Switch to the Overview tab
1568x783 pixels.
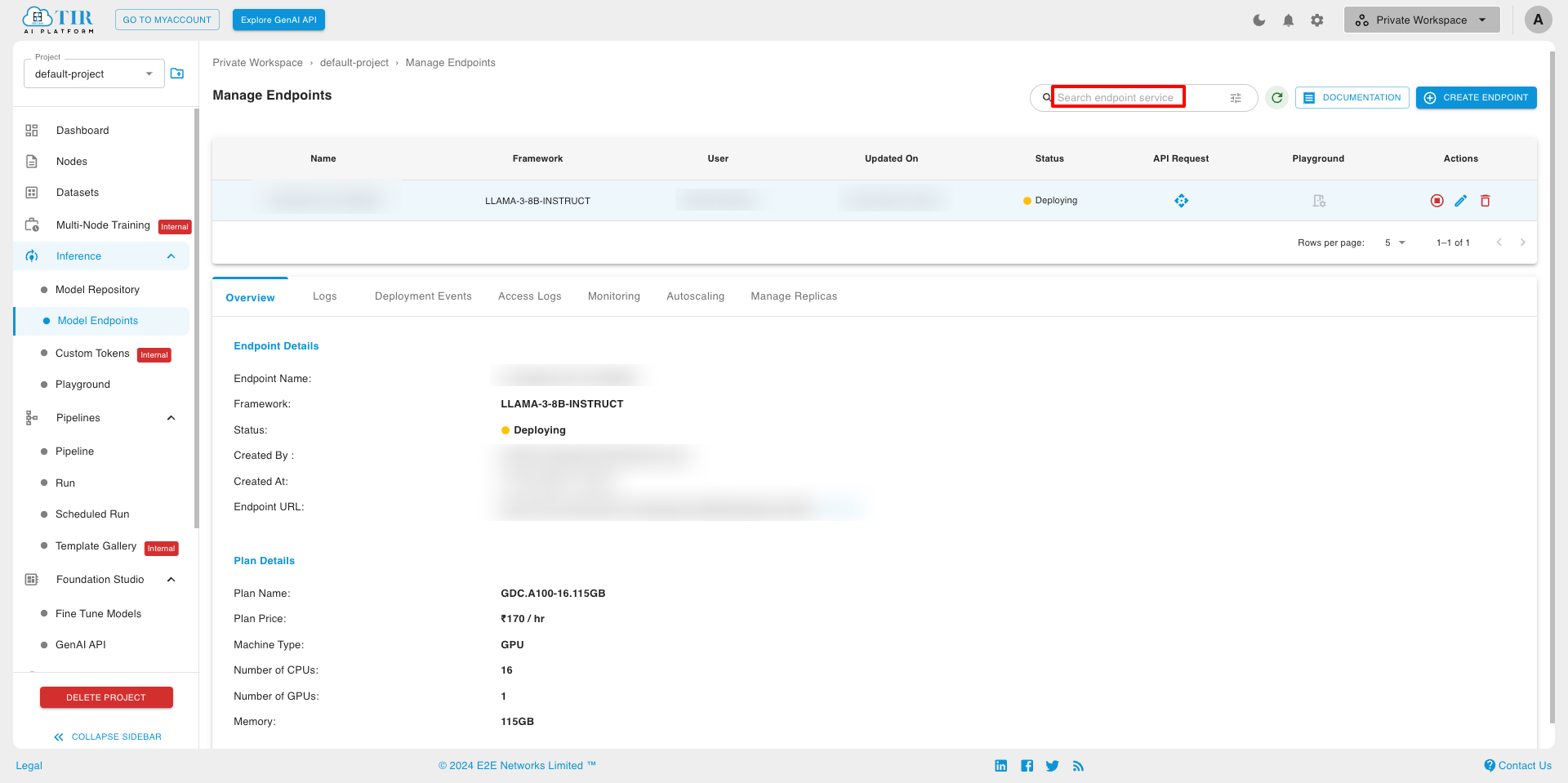coord(250,298)
